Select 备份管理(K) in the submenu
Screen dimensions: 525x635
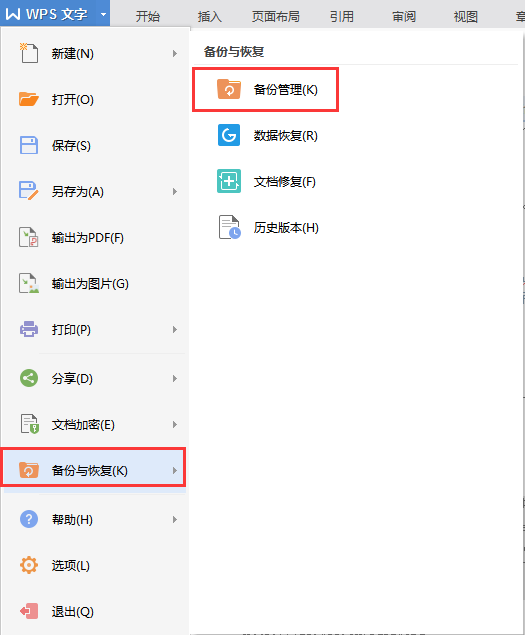[265, 89]
